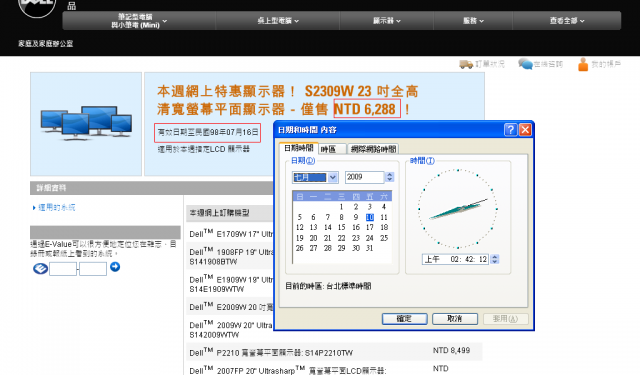Open the order status truck icon

coord(466,64)
